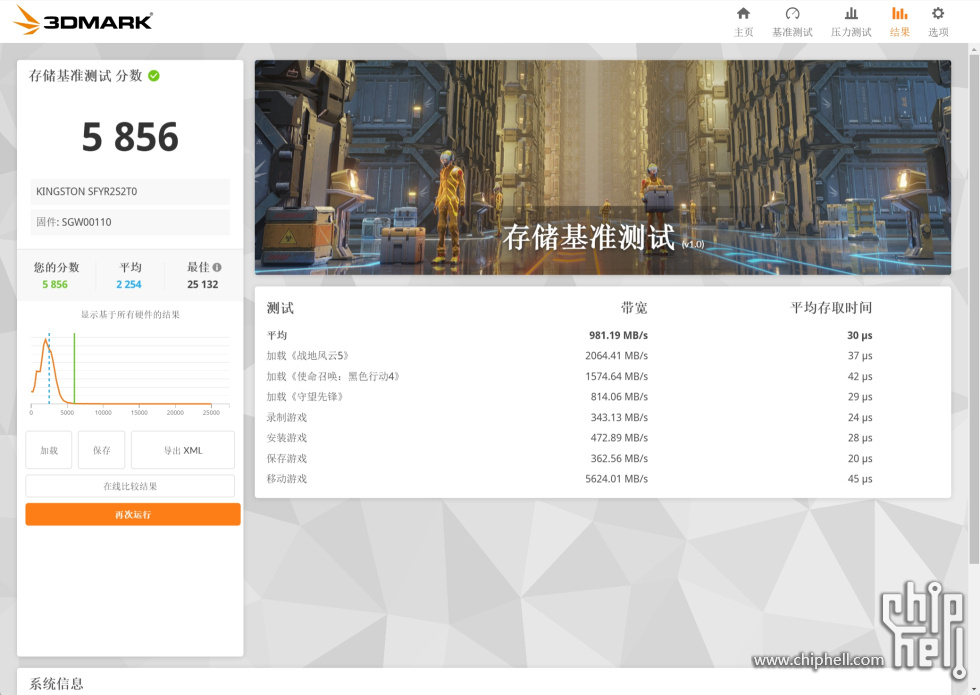The height and width of the screenshot is (695, 980).
Task: Open the 压力测试 stress test icon
Action: 851,13
